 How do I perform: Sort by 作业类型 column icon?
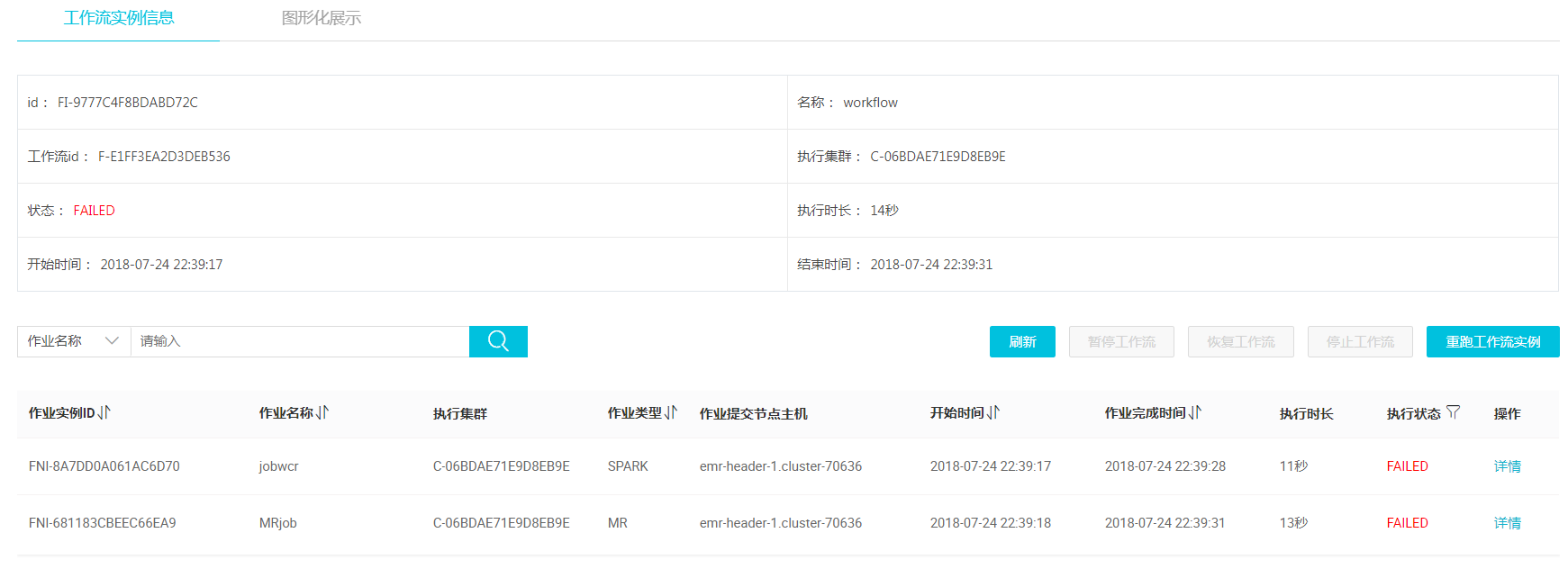pyautogui.click(x=671, y=412)
